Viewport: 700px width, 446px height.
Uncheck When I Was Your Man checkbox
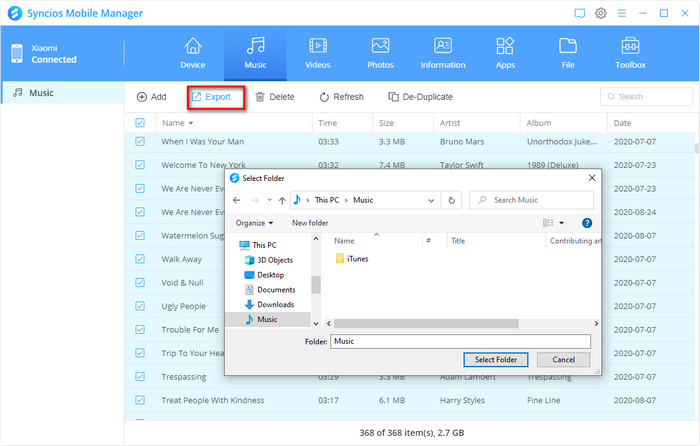[x=140, y=142]
